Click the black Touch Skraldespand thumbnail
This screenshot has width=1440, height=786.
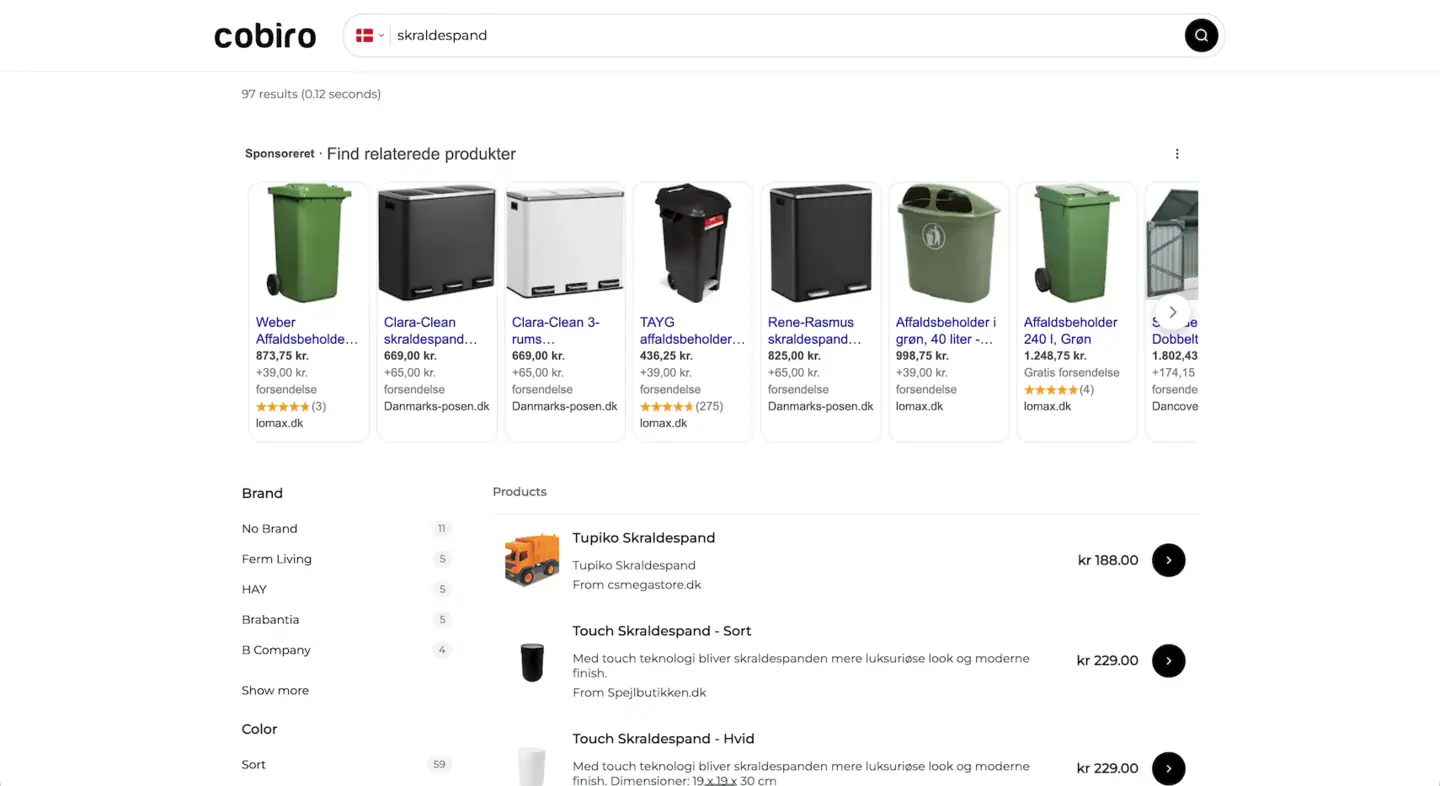point(532,662)
